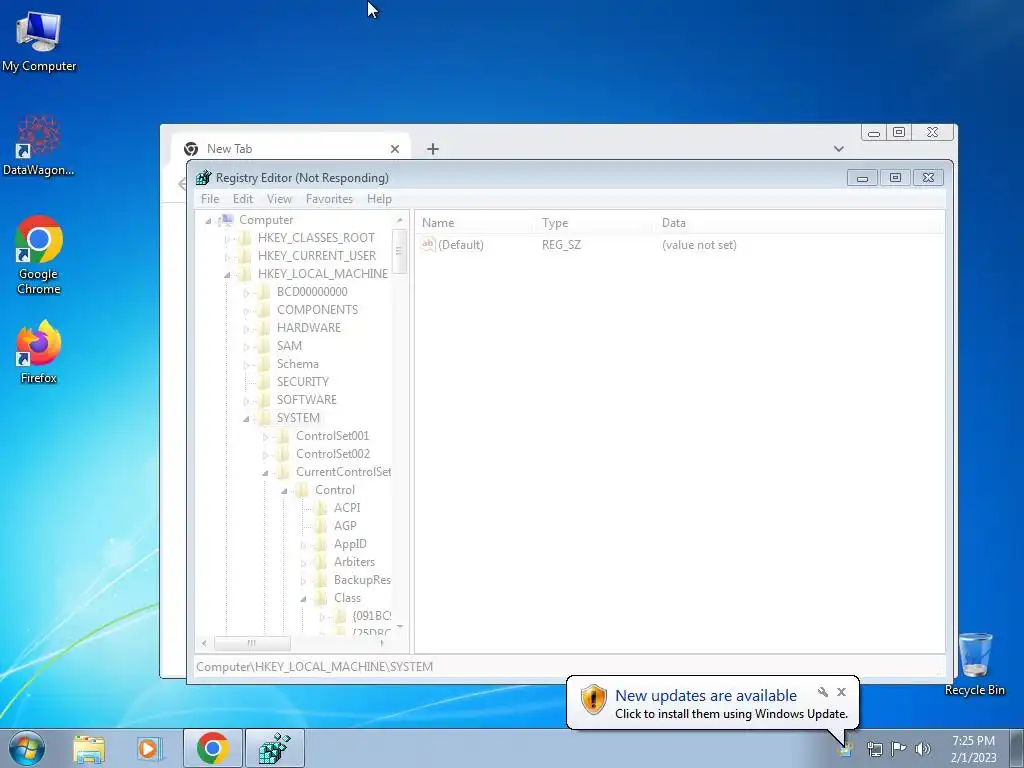The image size is (1024, 768).
Task: Open the Action Center flag icon
Action: [899, 749]
